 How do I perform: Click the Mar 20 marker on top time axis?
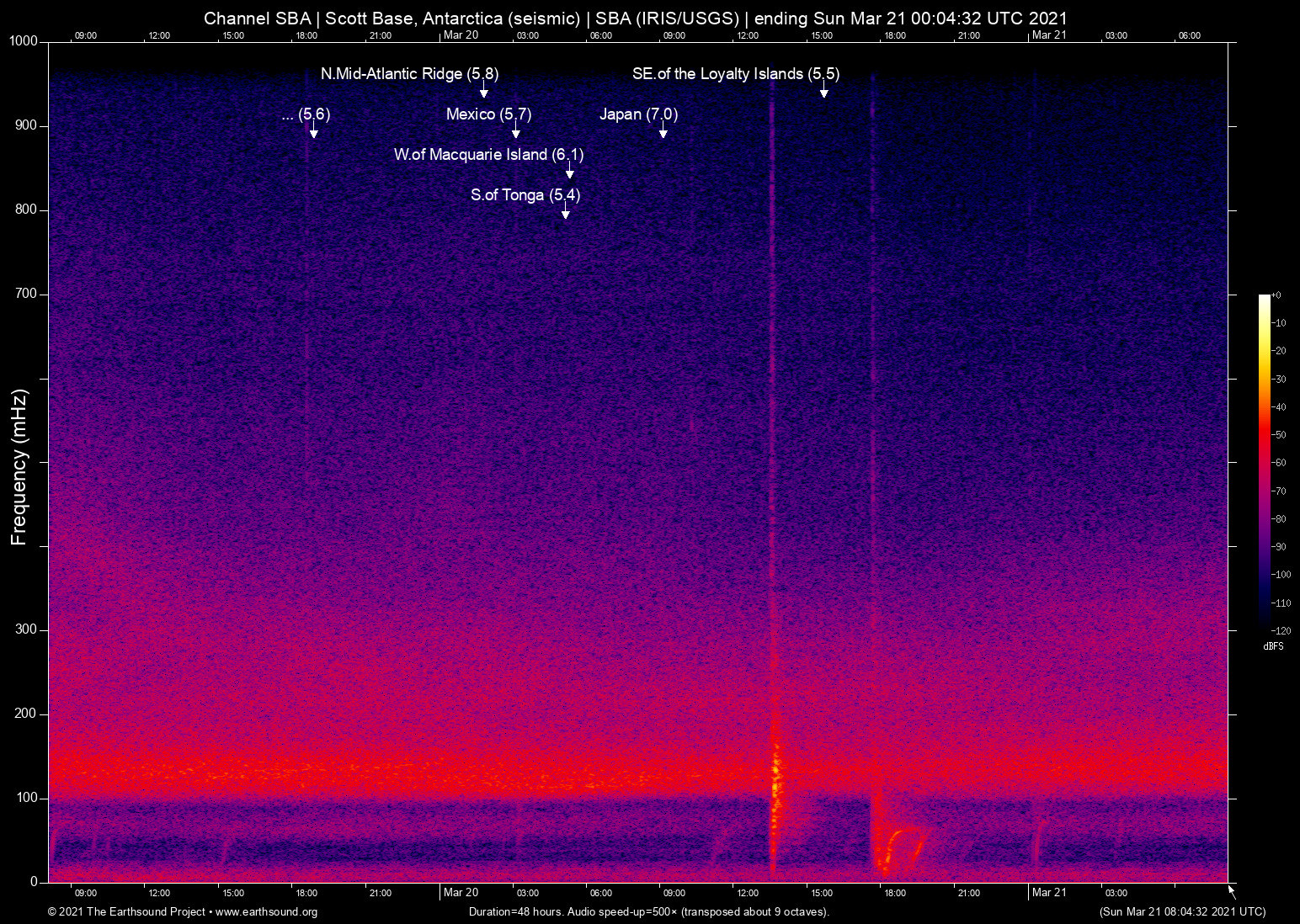pyautogui.click(x=461, y=35)
